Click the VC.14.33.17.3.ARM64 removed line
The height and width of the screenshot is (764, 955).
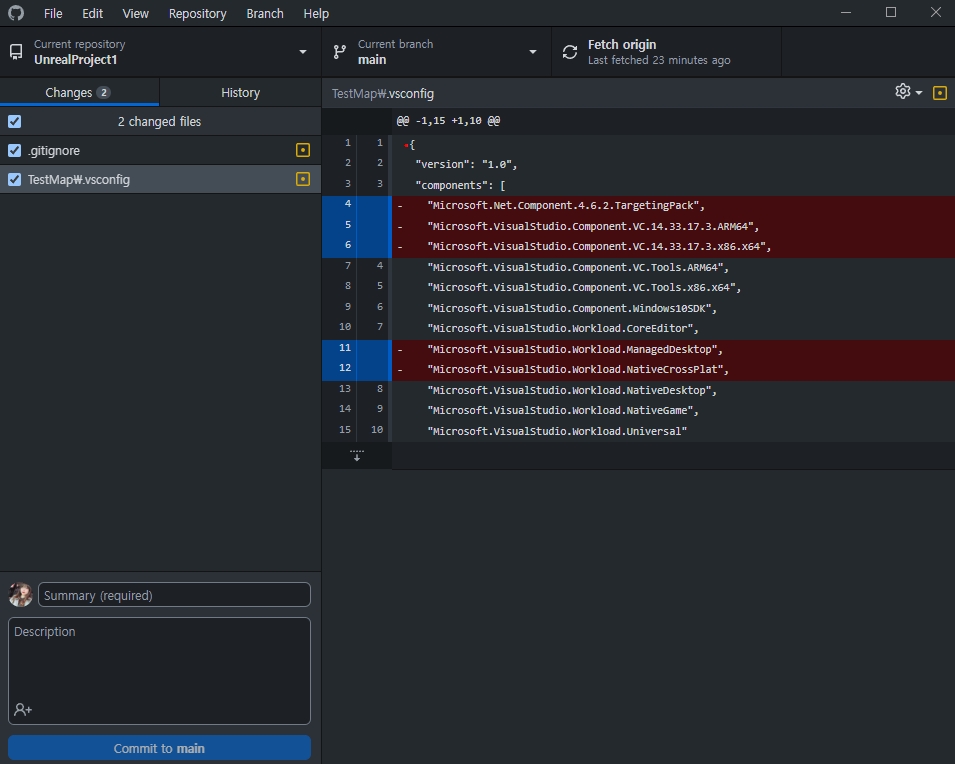pos(673,226)
